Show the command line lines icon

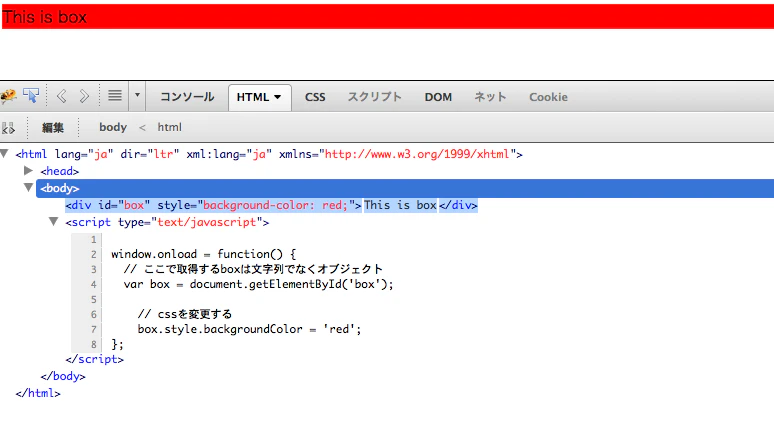[x=115, y=96]
